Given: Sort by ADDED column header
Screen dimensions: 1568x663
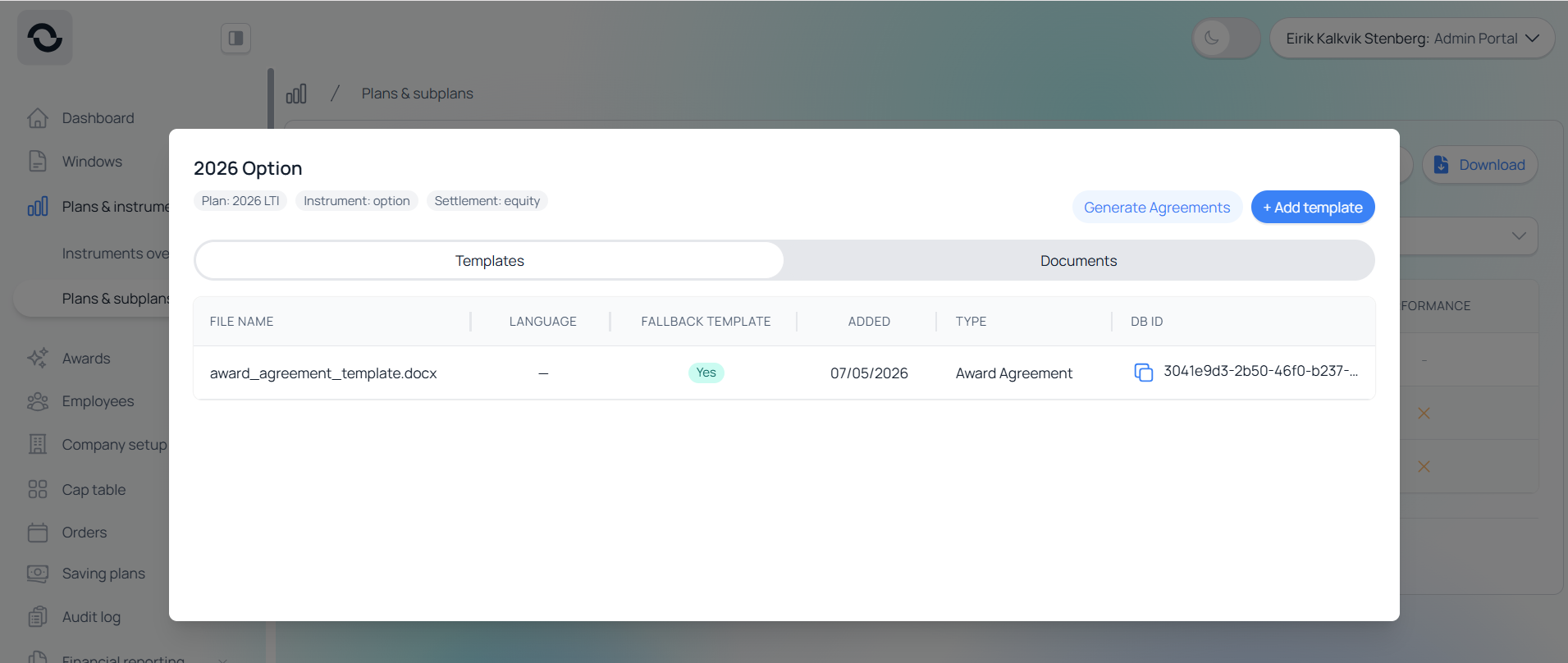Looking at the screenshot, I should (869, 322).
